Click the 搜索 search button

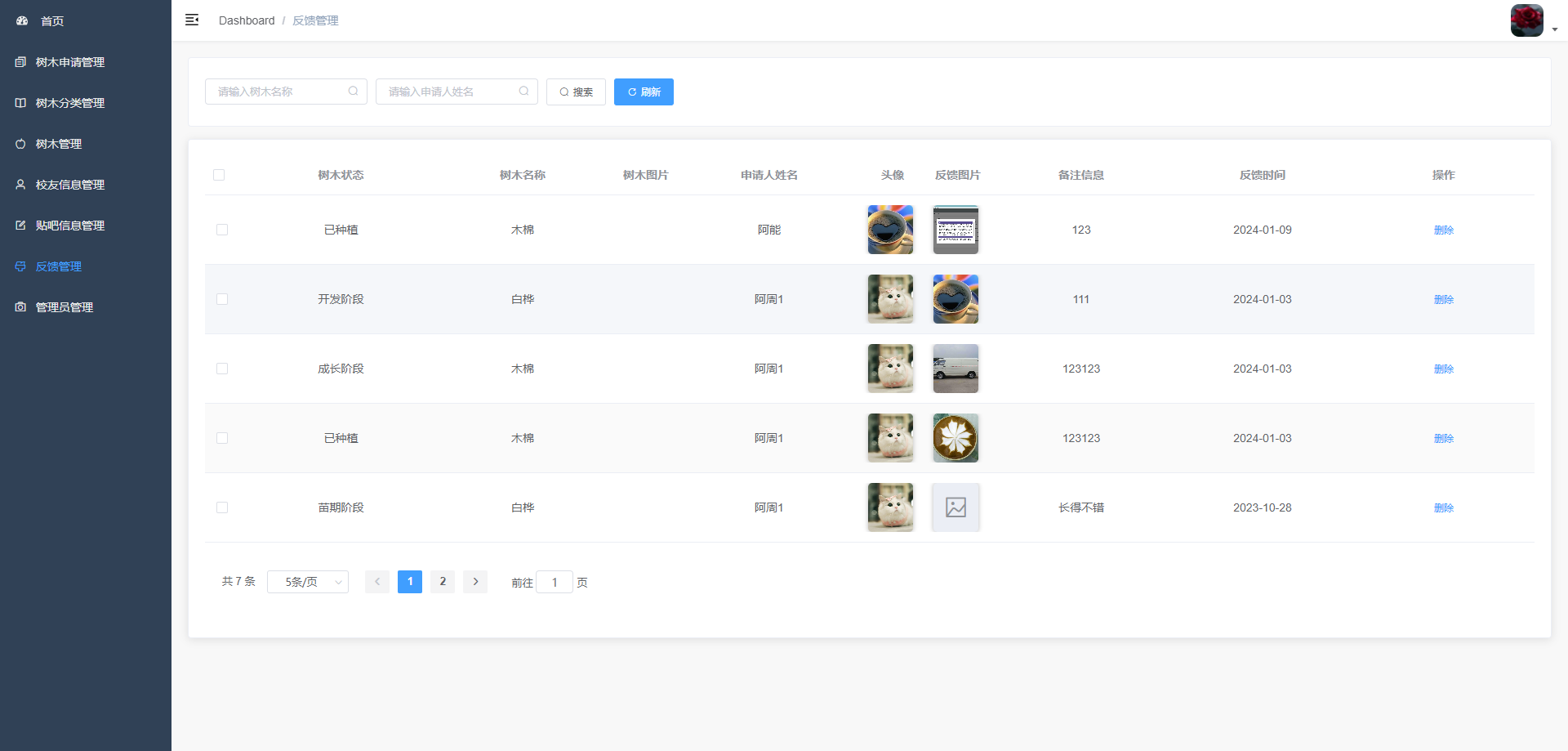click(x=576, y=92)
